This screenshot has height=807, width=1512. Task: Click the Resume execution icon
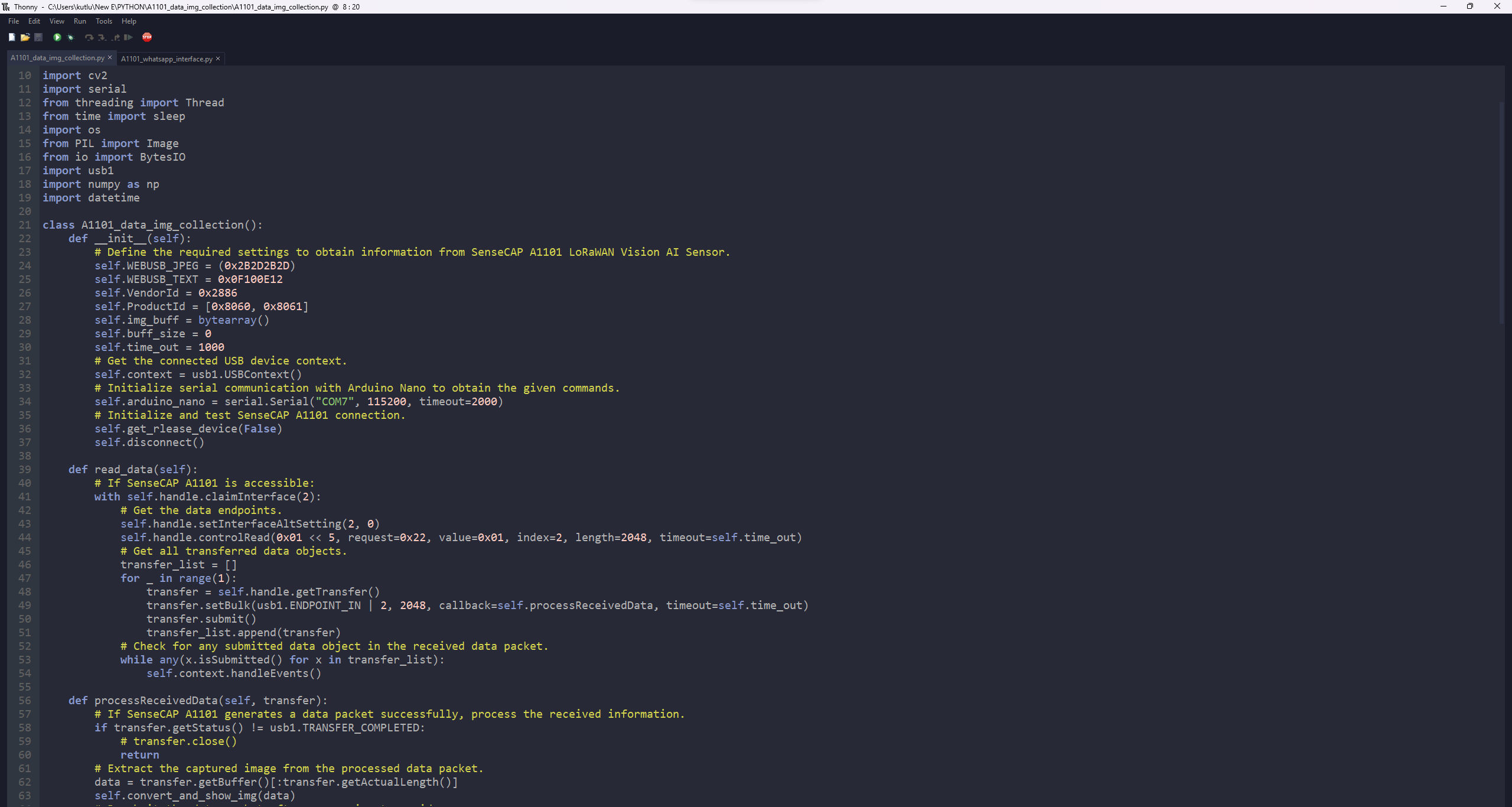[x=128, y=37]
